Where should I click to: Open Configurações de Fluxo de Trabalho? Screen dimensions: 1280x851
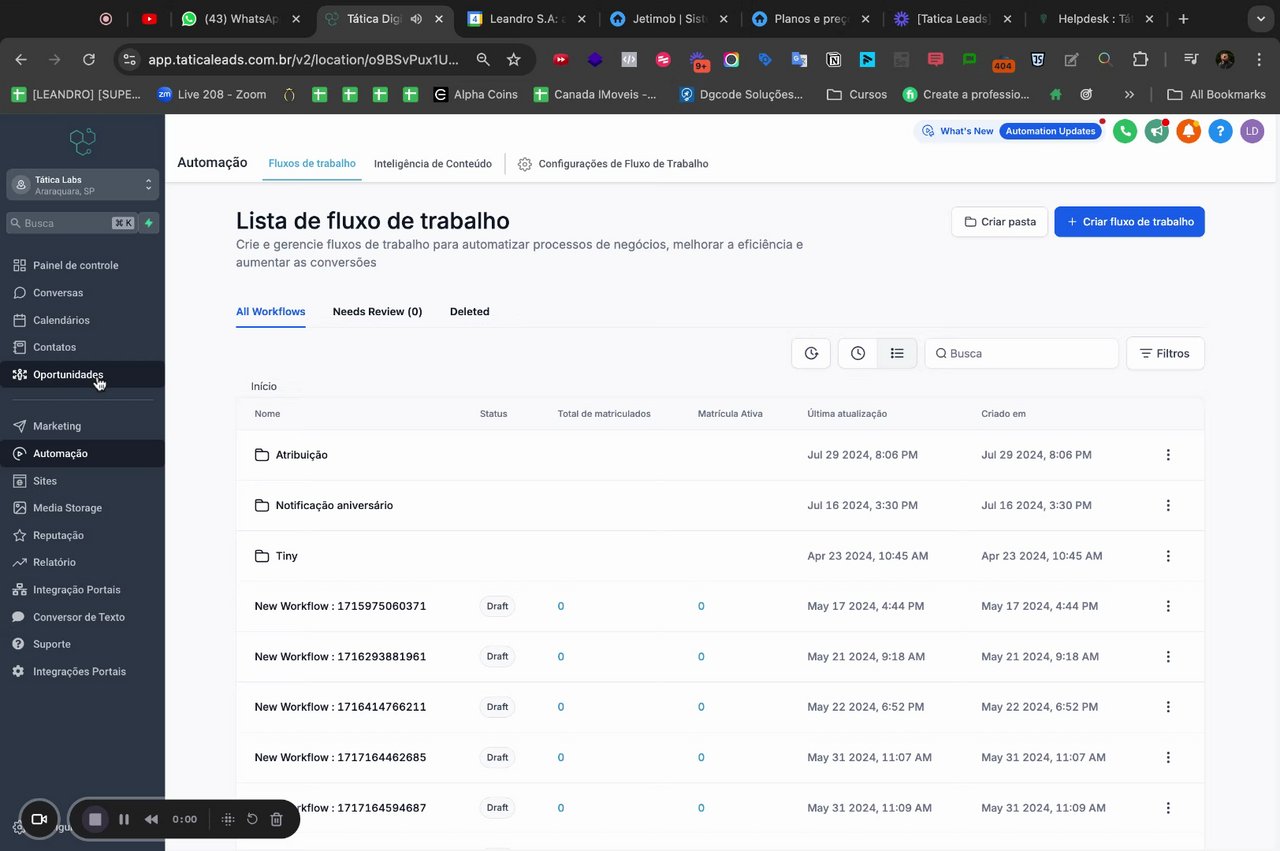tap(613, 164)
